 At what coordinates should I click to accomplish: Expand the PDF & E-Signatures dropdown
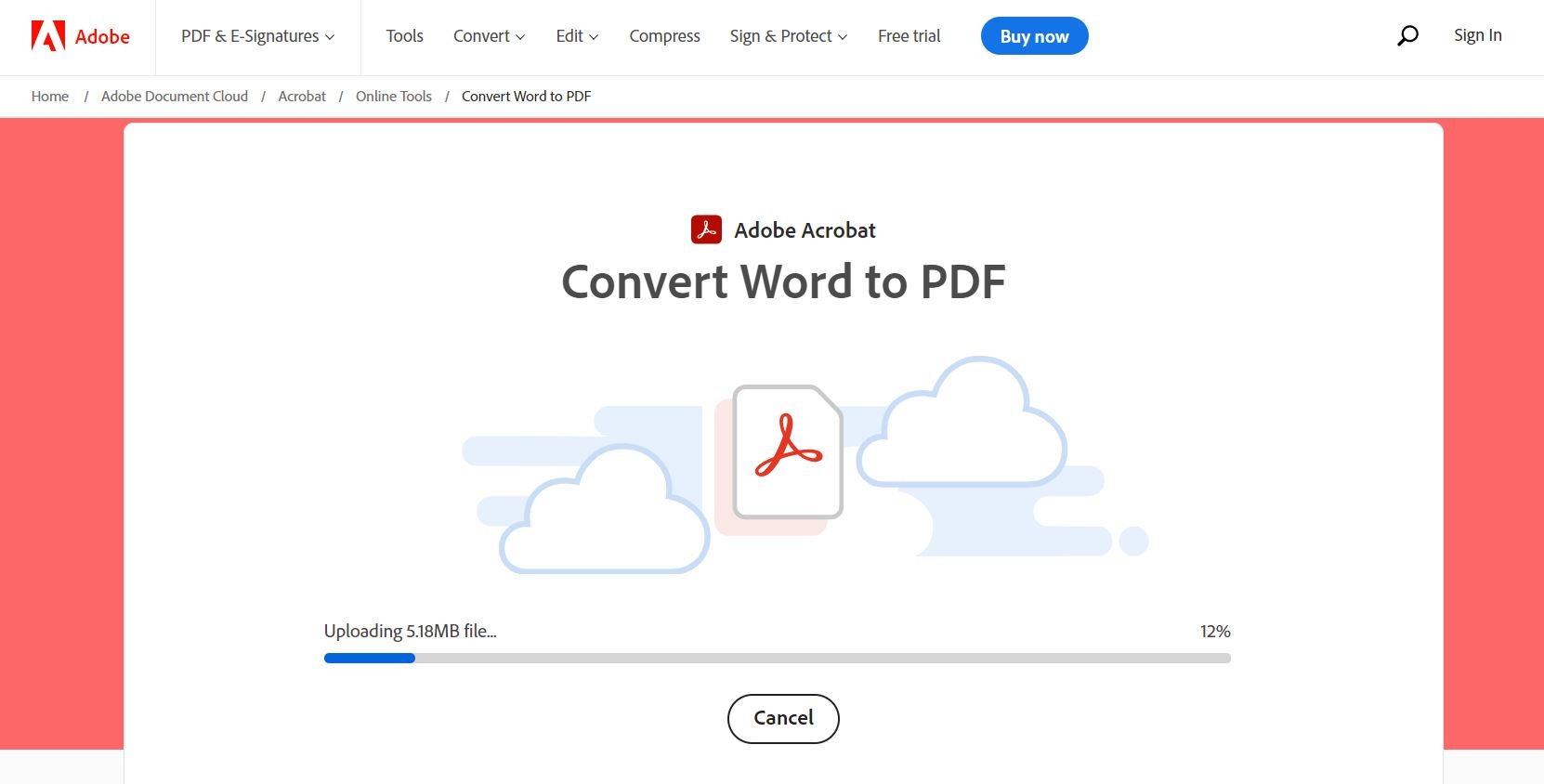click(x=257, y=36)
